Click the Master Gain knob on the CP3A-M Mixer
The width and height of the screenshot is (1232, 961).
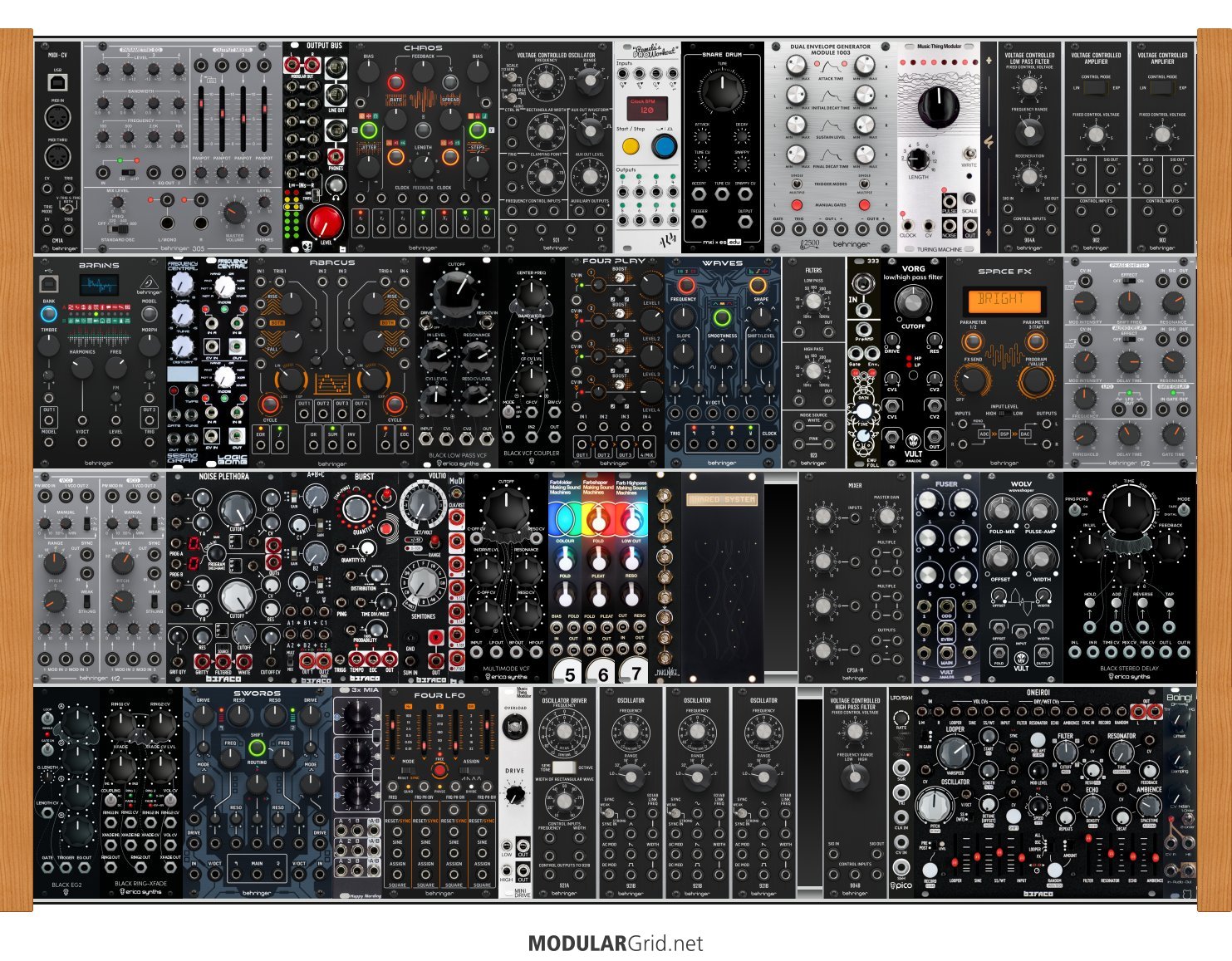886,517
